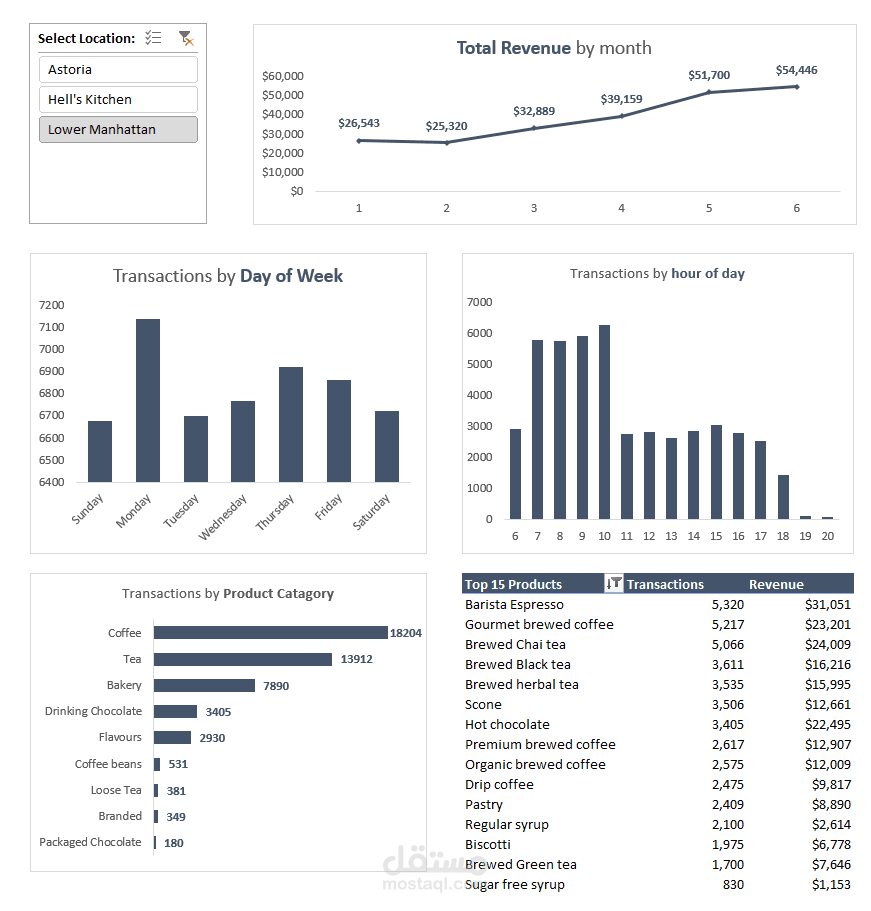This screenshot has width=871, height=911.
Task: Select the Brewed Chai tea cell
Action: (515, 644)
